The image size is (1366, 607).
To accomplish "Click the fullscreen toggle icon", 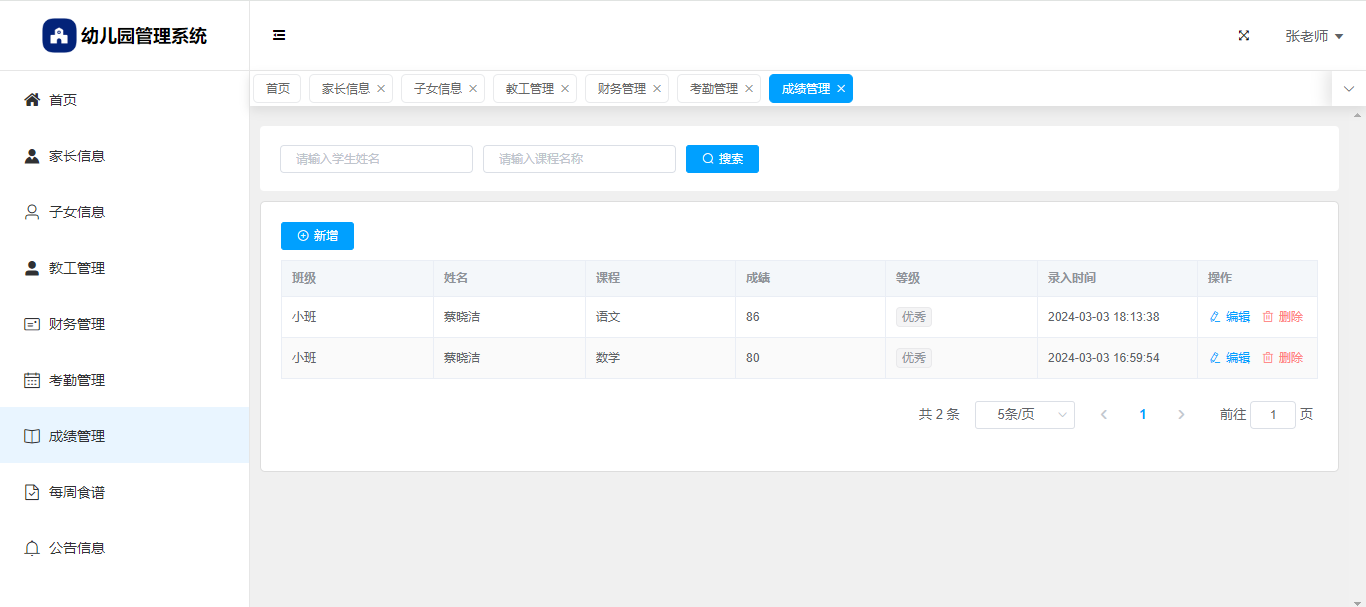I will coord(1244,36).
